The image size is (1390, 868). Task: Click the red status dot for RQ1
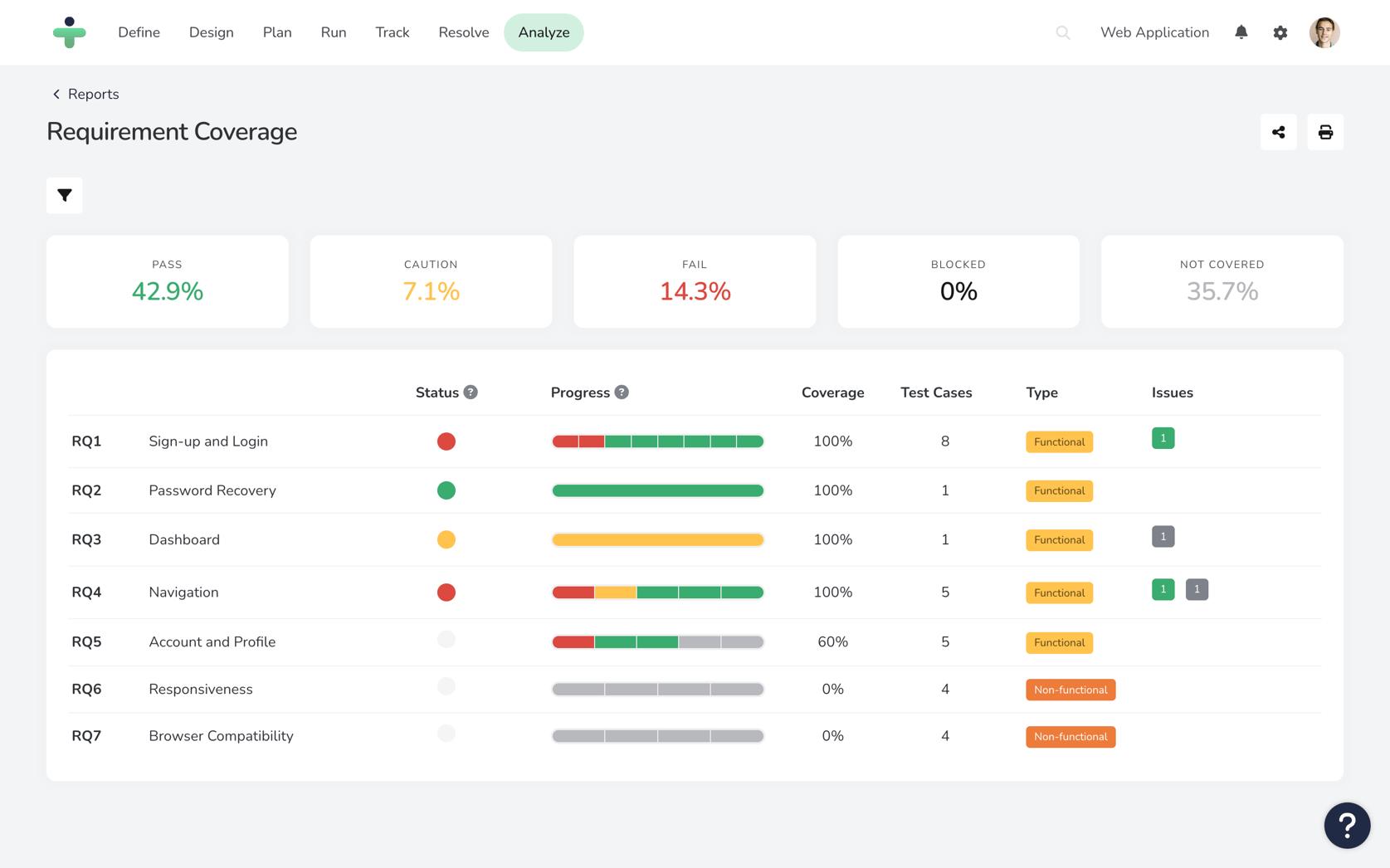click(446, 441)
